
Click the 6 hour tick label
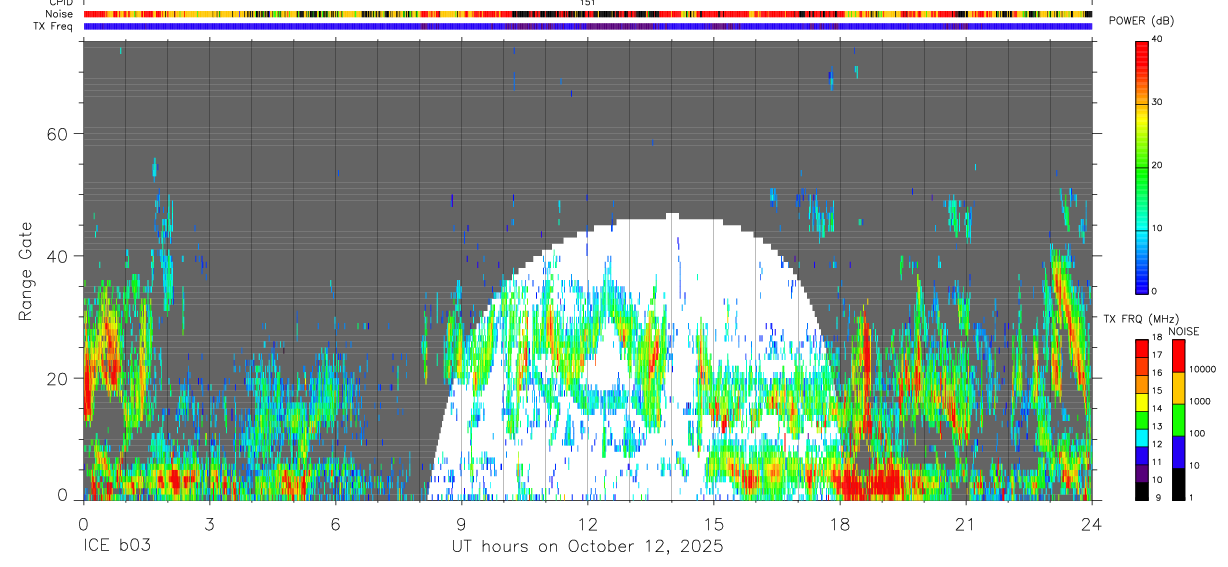click(335, 523)
